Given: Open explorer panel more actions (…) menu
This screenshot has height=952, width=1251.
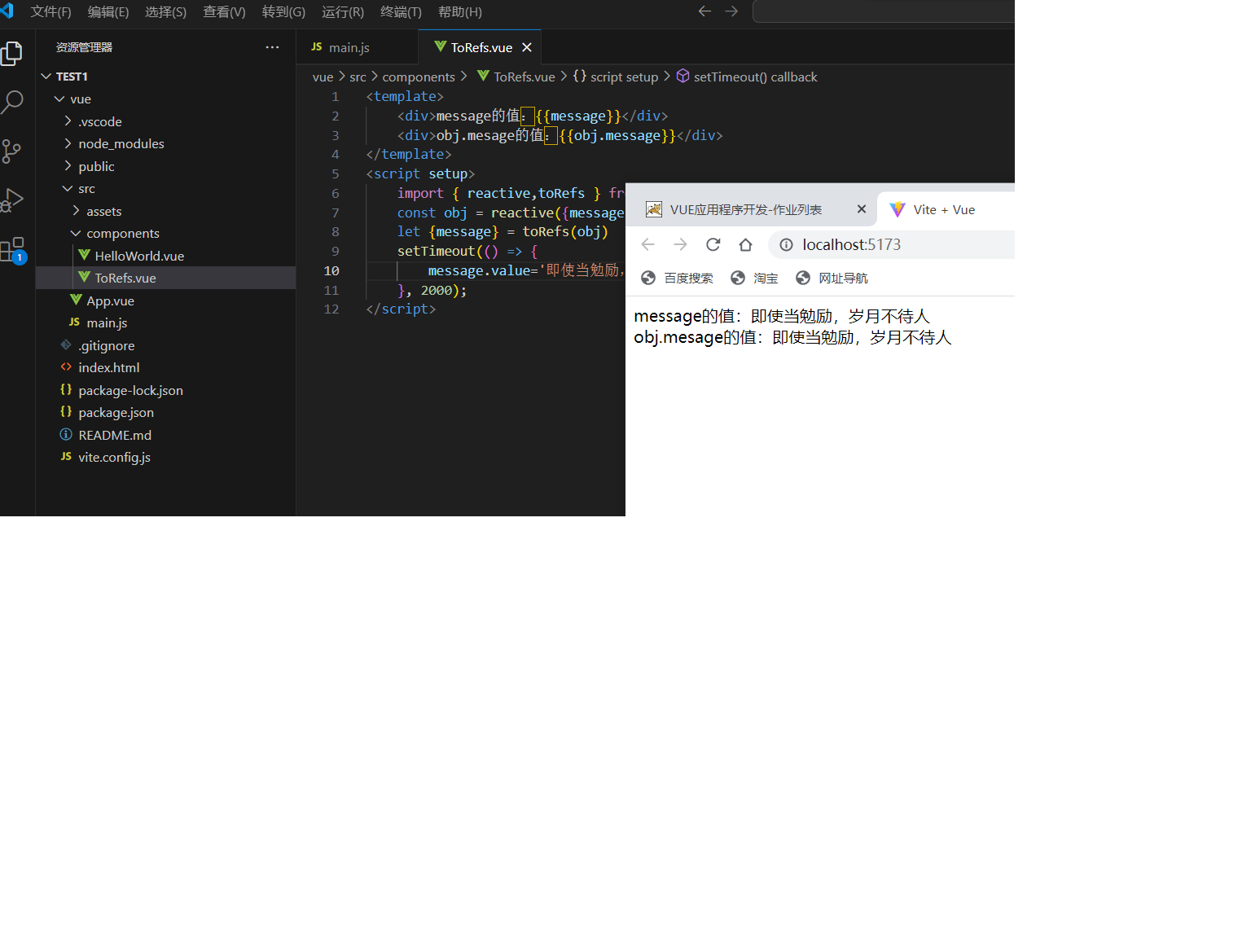Looking at the screenshot, I should 272,47.
